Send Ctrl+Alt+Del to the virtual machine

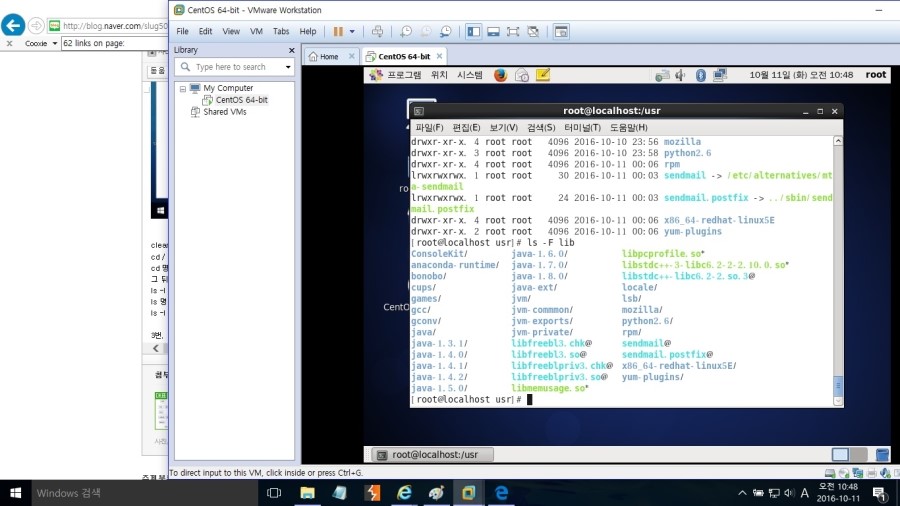(377, 32)
